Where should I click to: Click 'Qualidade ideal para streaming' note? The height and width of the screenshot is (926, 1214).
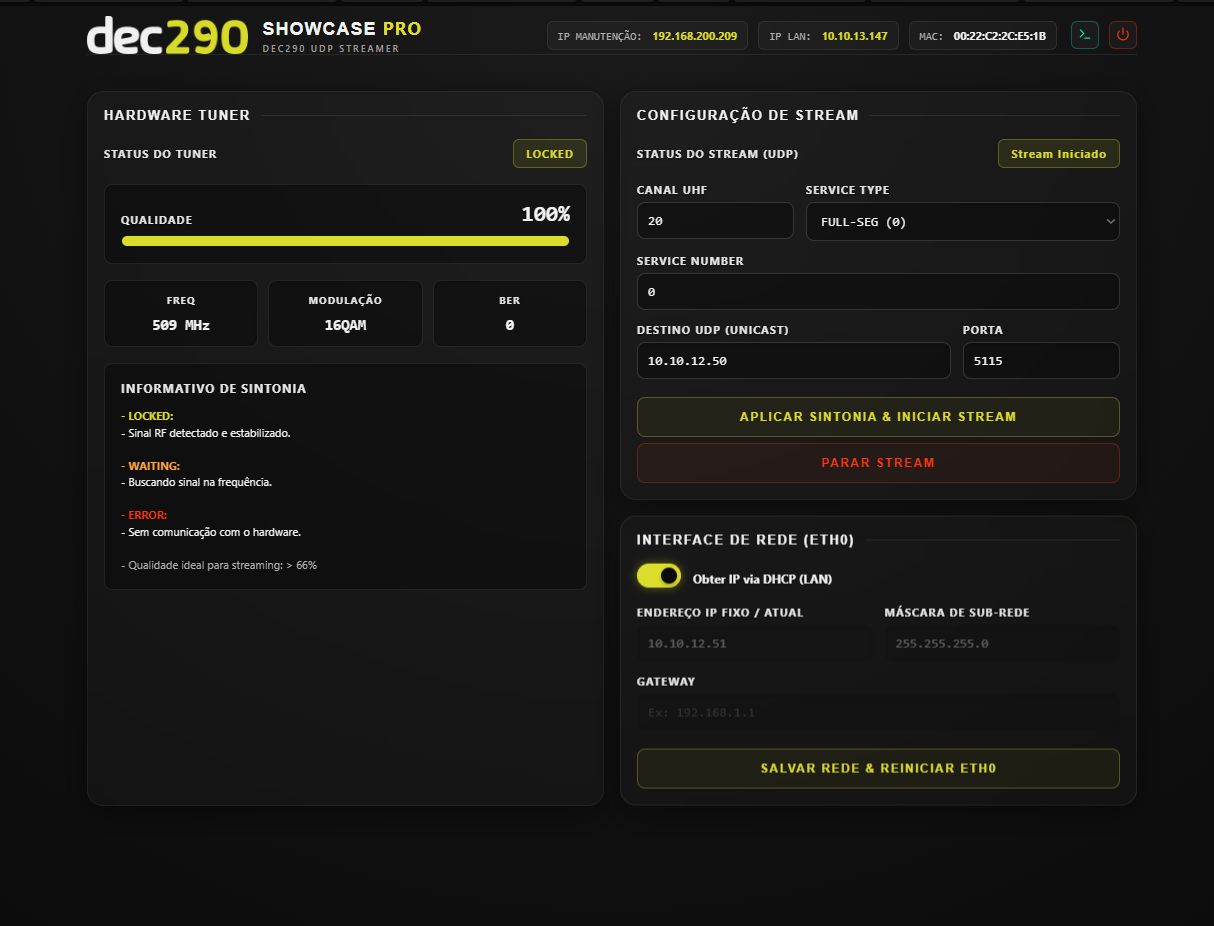pos(219,565)
